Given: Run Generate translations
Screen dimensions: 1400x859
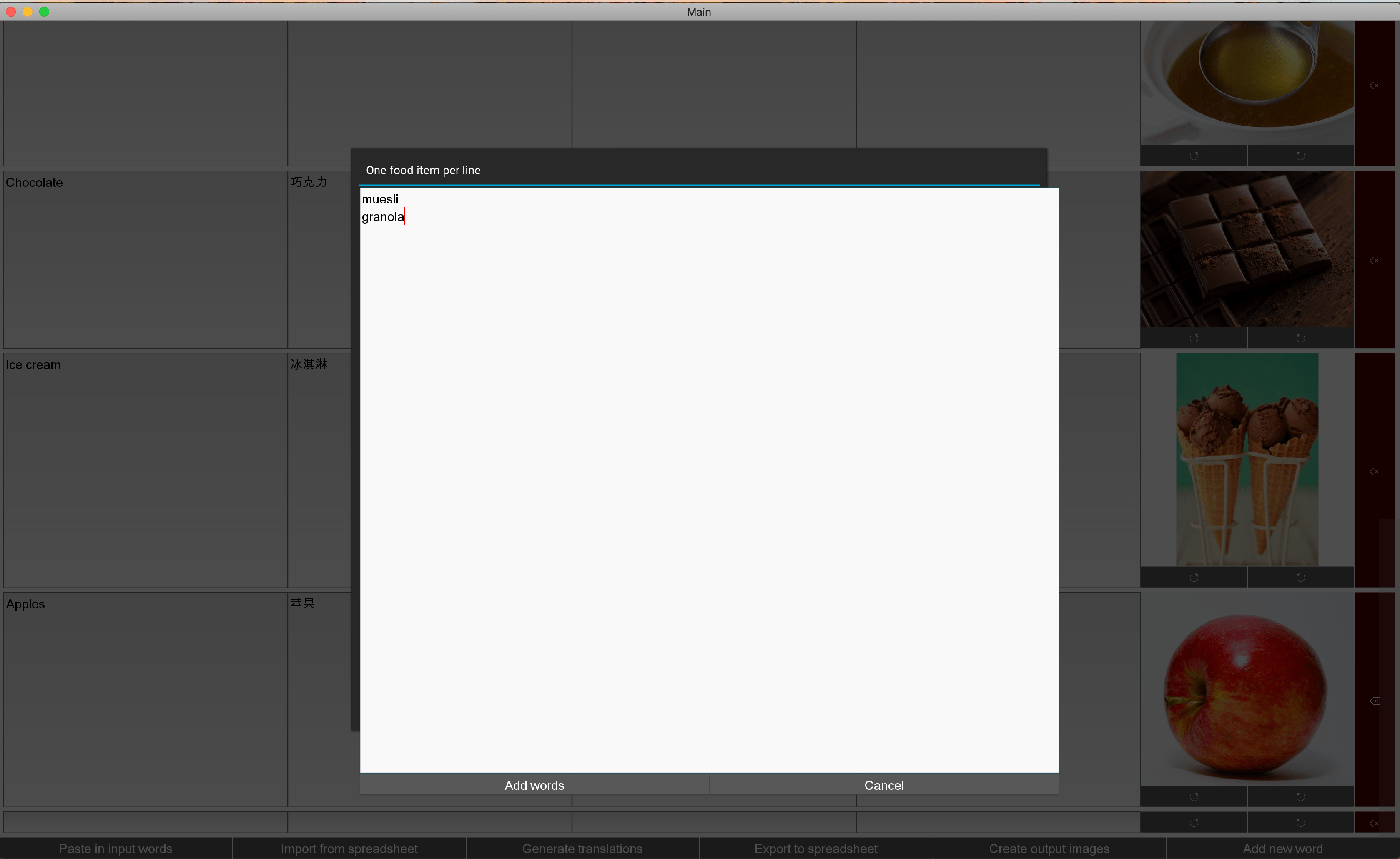Looking at the screenshot, I should pos(582,848).
